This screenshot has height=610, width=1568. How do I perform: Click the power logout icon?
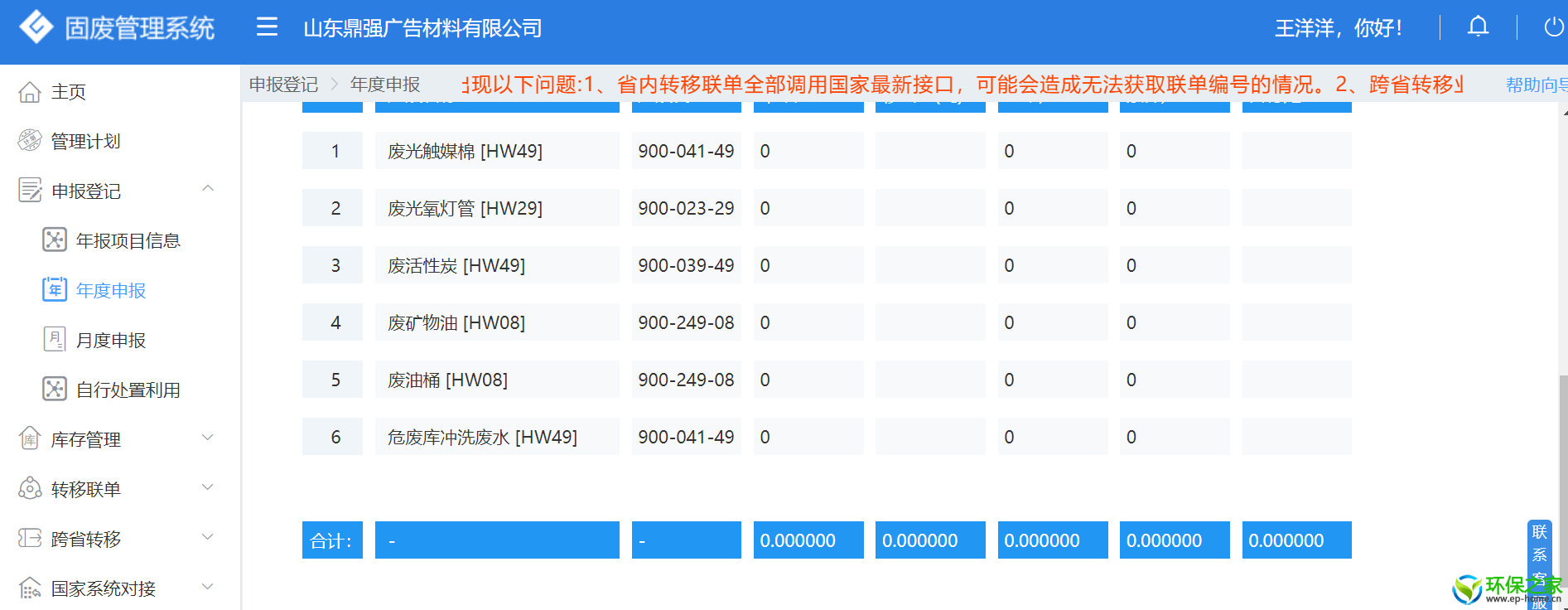coord(1553,27)
